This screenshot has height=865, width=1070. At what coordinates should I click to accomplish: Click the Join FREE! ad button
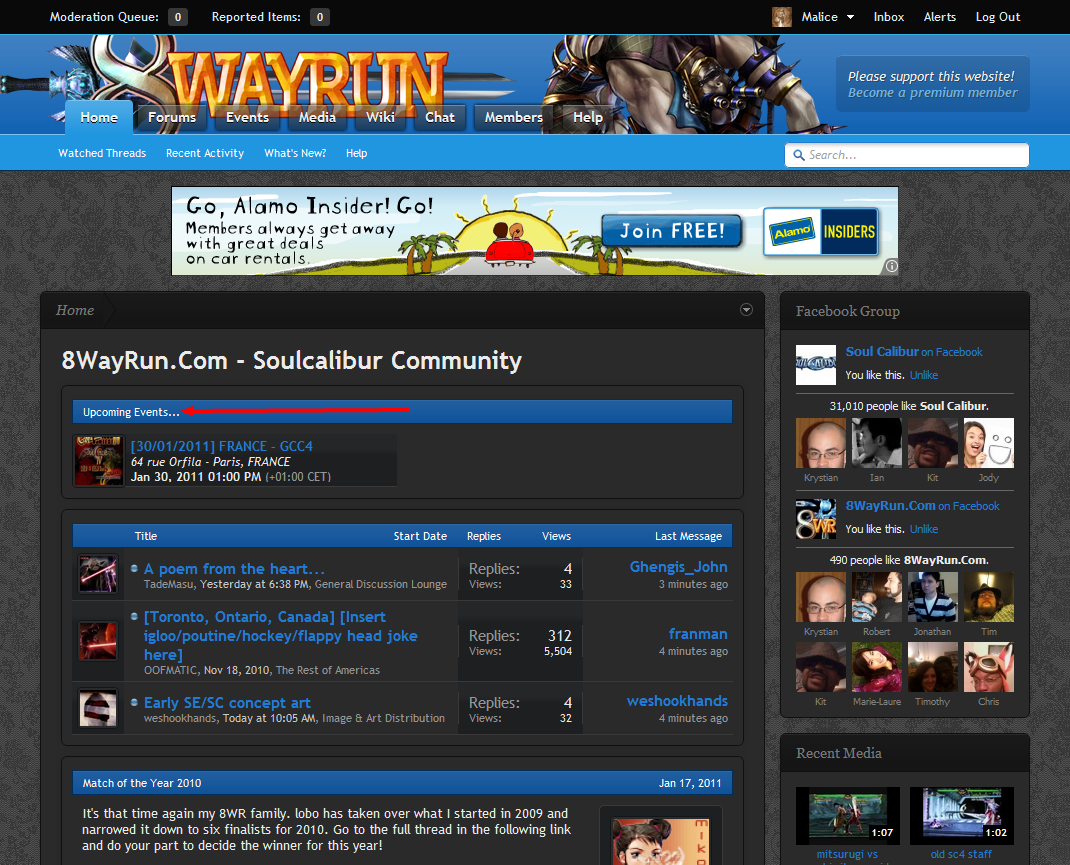[672, 231]
